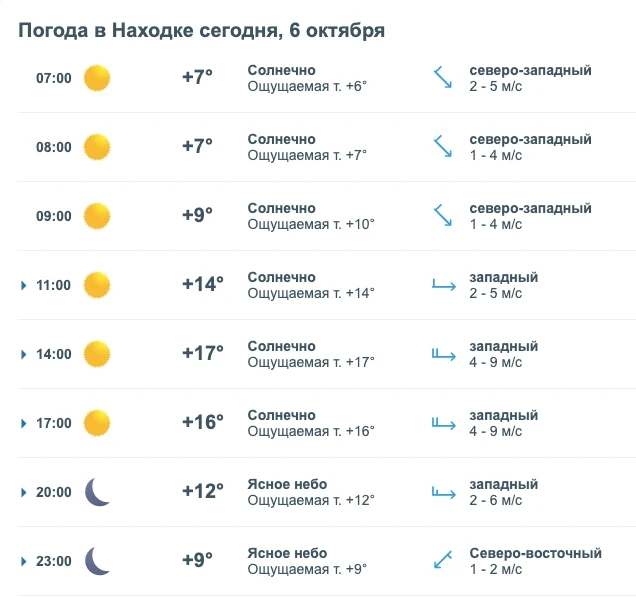Viewport: 636px width, 597px height.
Task: Expand the 11:00 forecast row triangle
Action: click(x=24, y=285)
